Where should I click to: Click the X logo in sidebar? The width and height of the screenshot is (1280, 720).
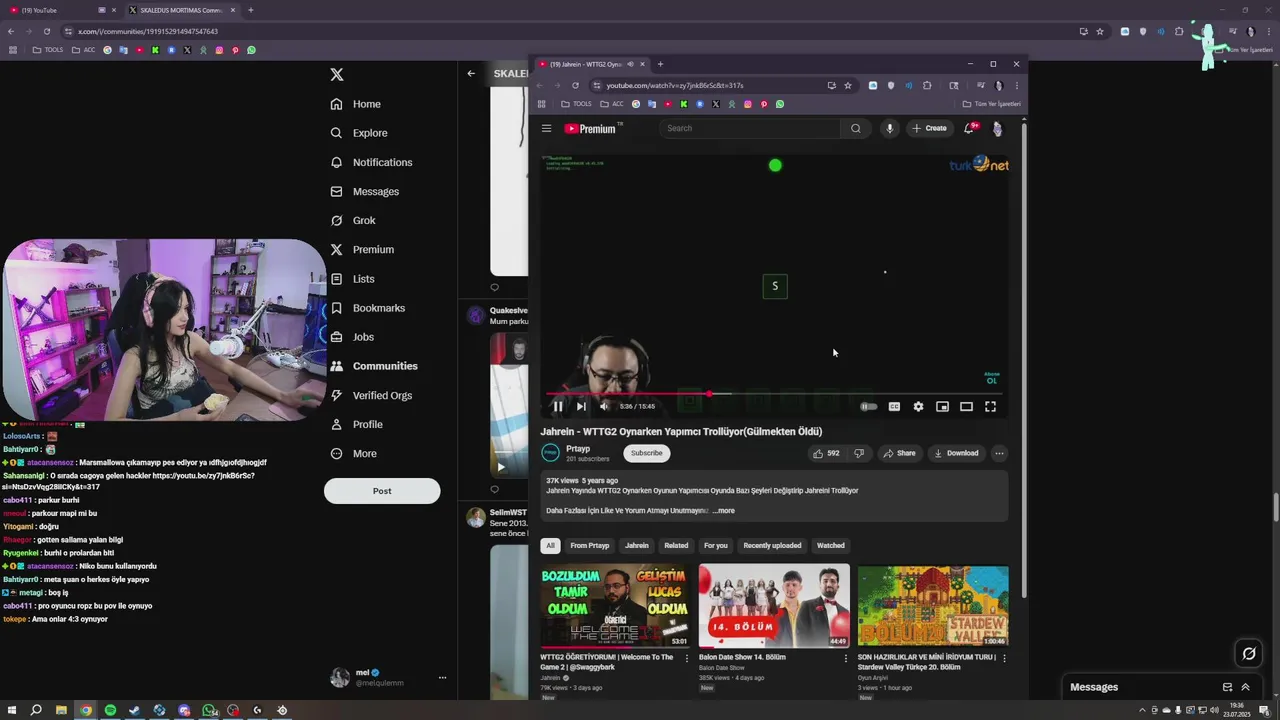(x=337, y=75)
